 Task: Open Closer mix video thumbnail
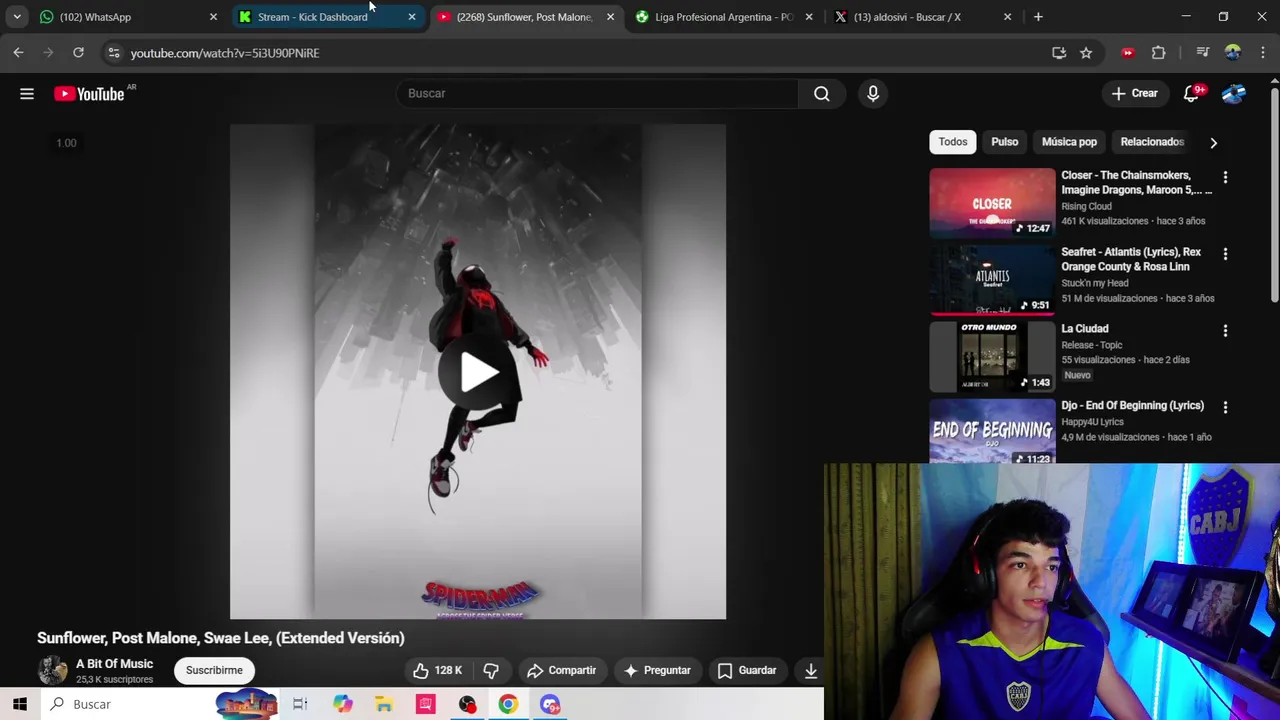[x=992, y=203]
